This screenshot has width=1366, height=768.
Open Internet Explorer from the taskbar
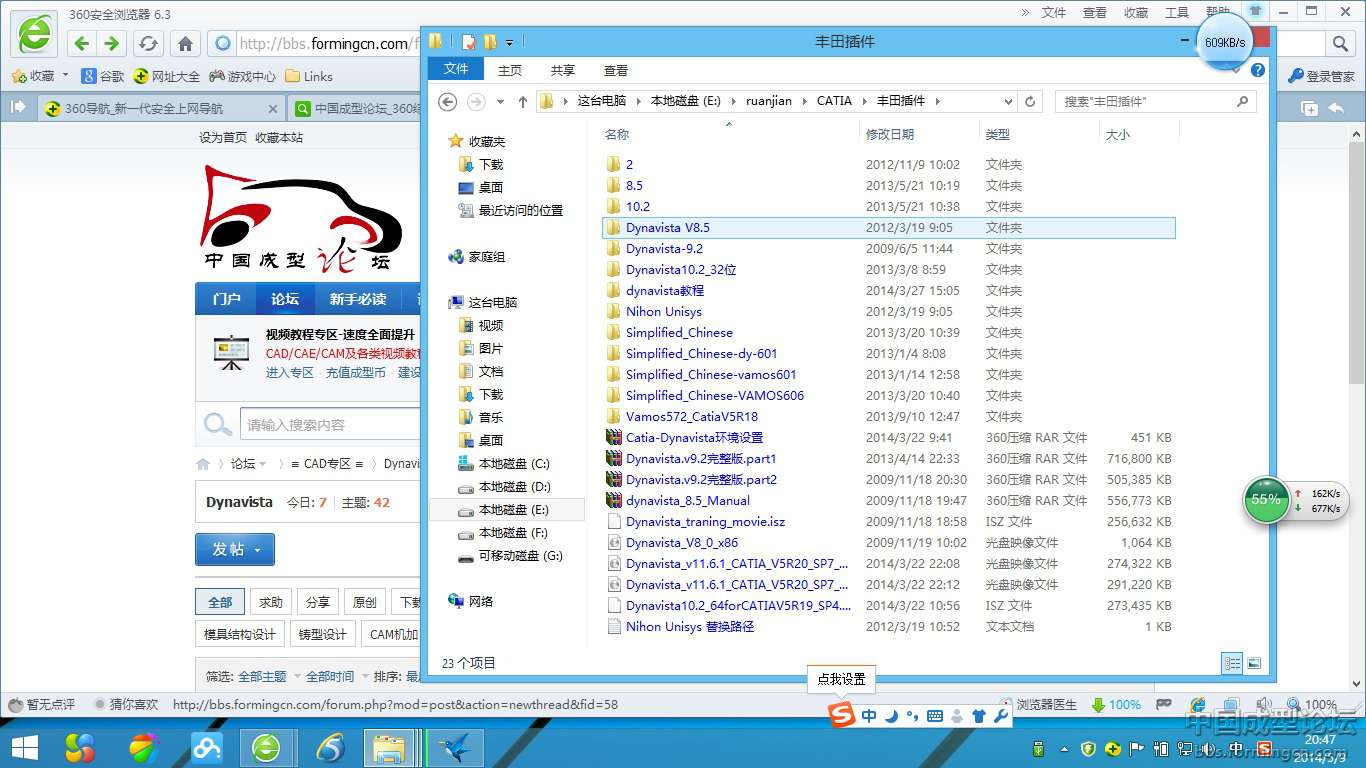[329, 747]
